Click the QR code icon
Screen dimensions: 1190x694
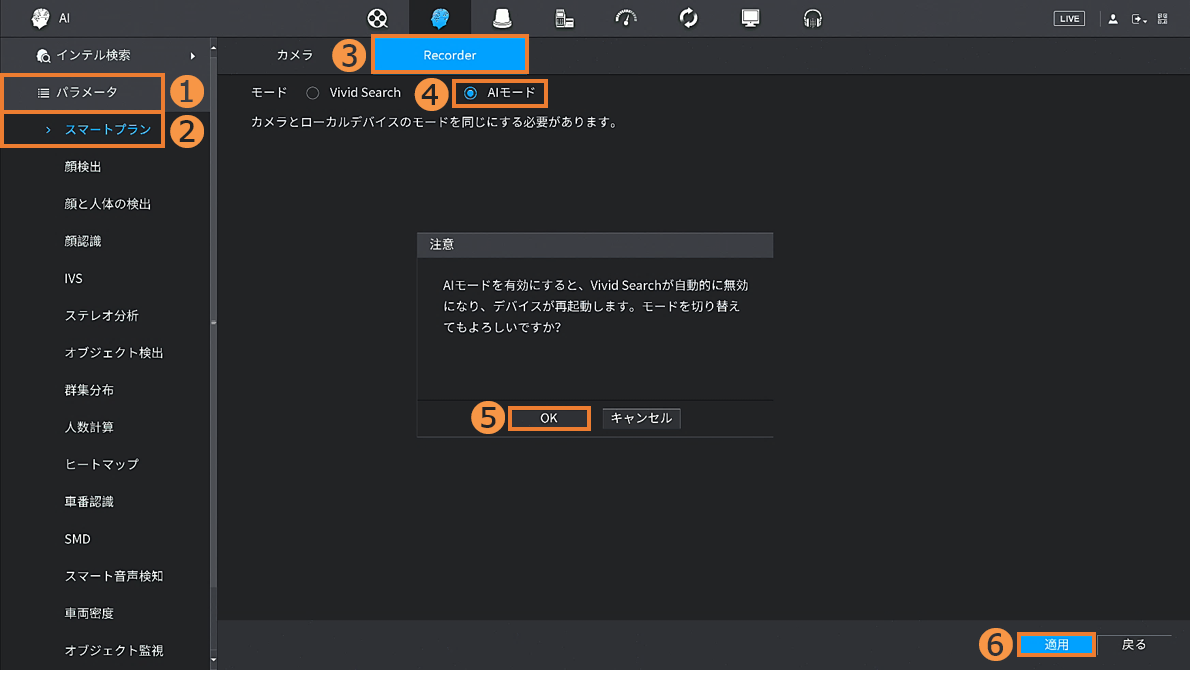(x=1162, y=19)
